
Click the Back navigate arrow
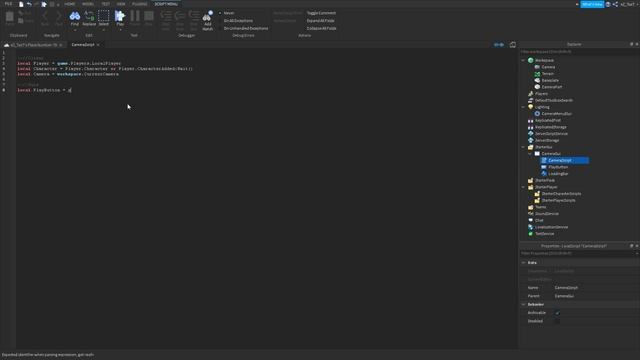[45, 16]
